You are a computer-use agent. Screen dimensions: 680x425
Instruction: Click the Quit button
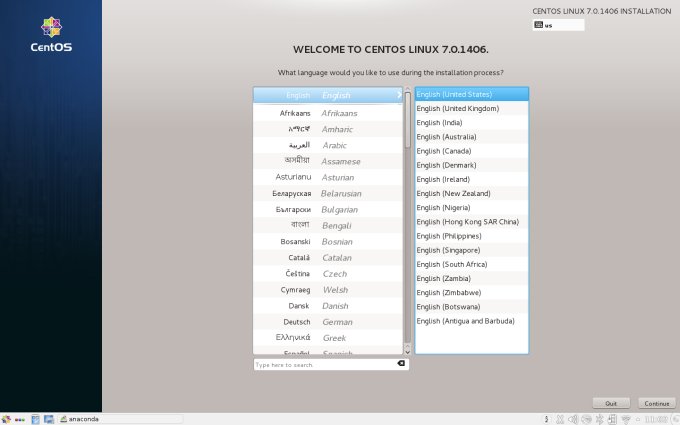(611, 403)
